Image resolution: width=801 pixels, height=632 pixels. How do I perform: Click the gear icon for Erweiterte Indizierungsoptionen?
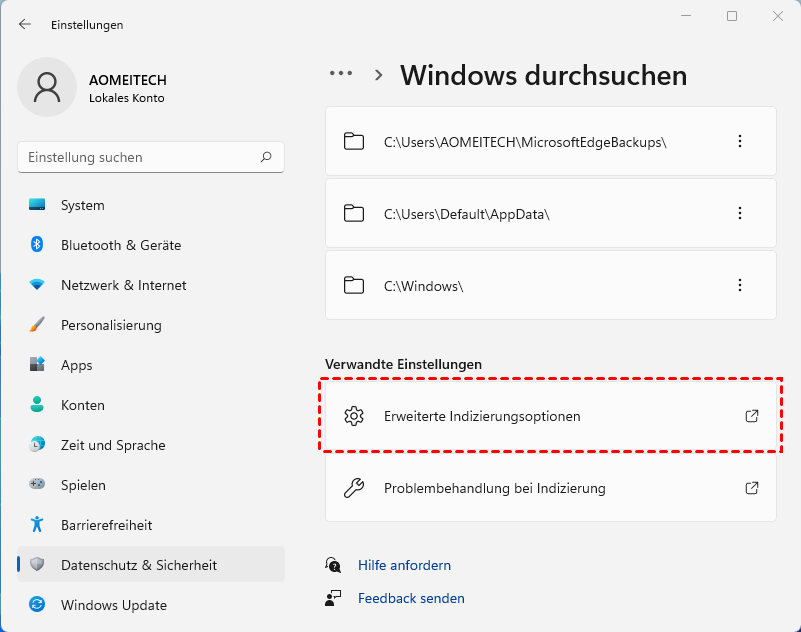coord(353,416)
